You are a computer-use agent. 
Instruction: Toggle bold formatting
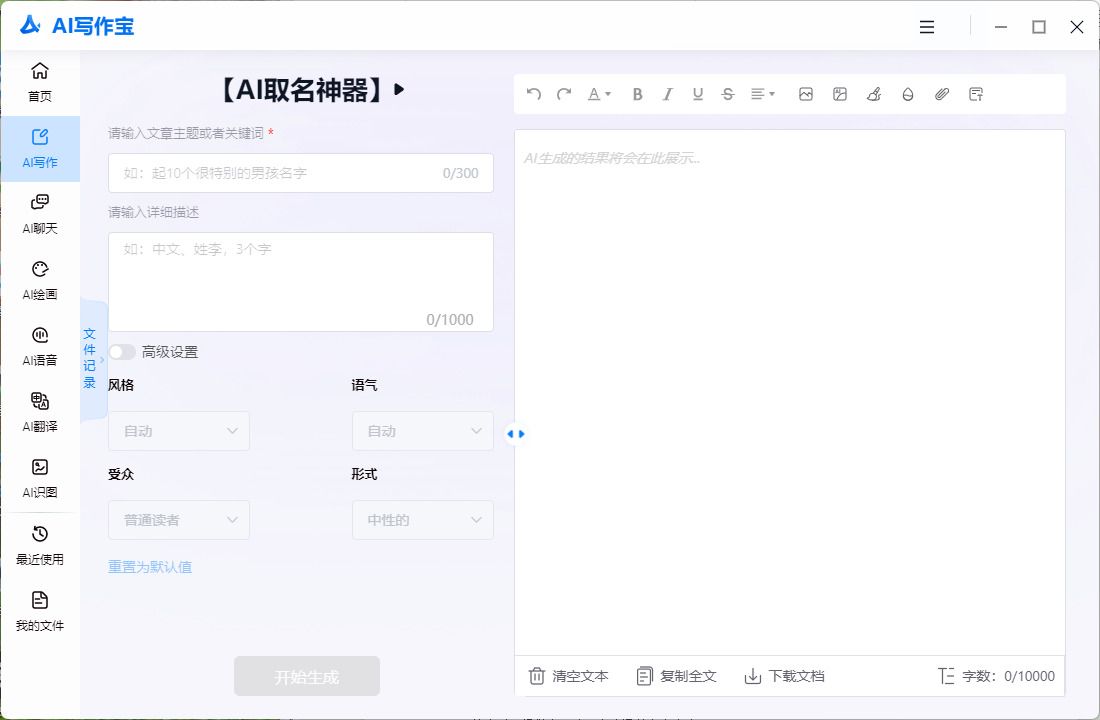point(637,94)
